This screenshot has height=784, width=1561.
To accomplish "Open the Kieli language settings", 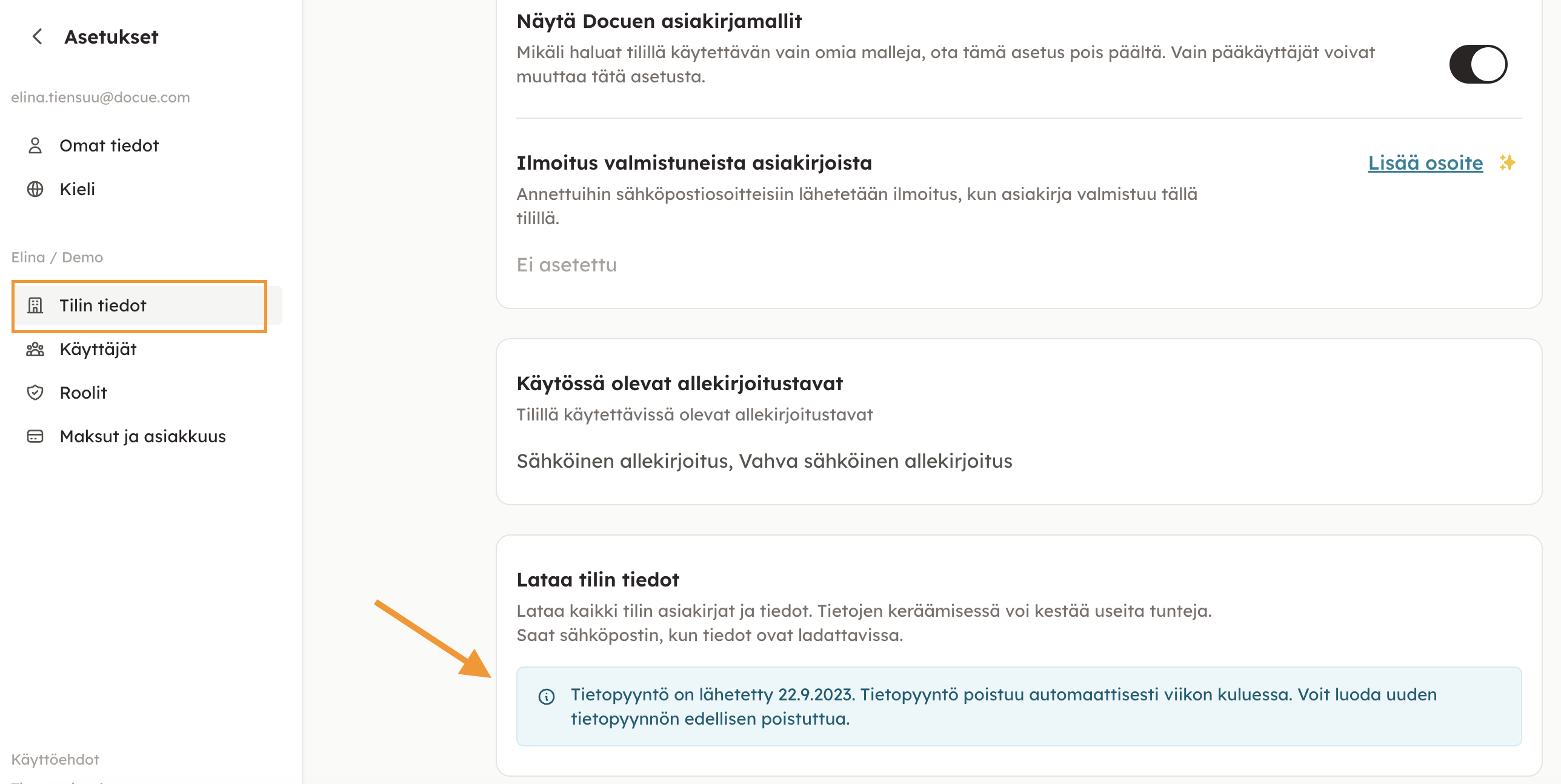I will click(78, 189).
